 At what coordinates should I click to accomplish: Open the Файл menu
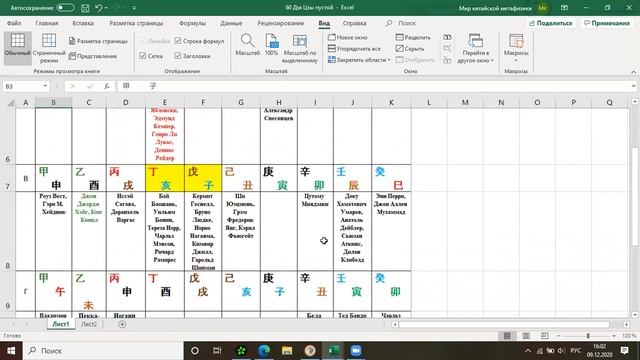point(14,23)
